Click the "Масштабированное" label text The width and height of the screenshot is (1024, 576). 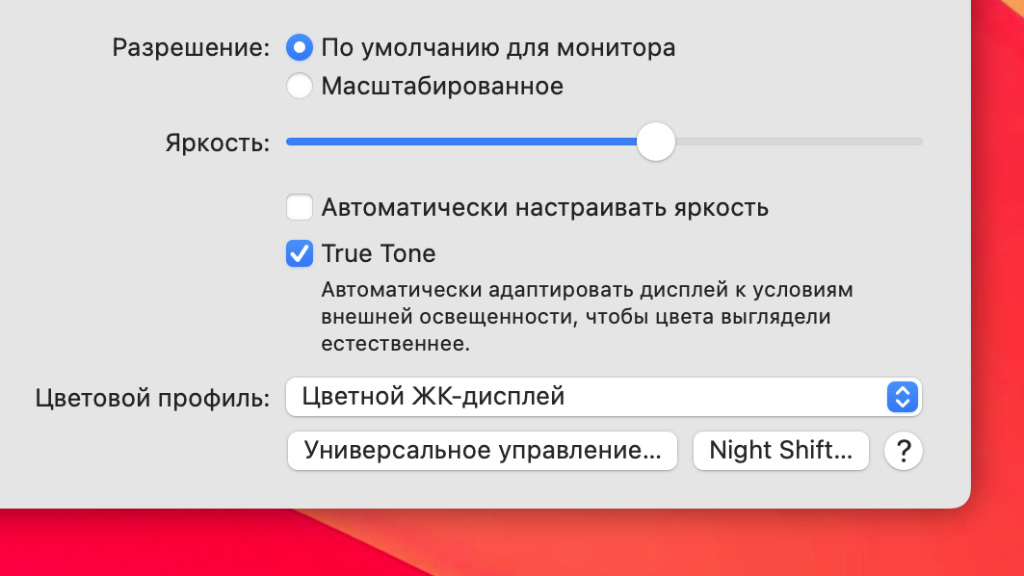(442, 86)
